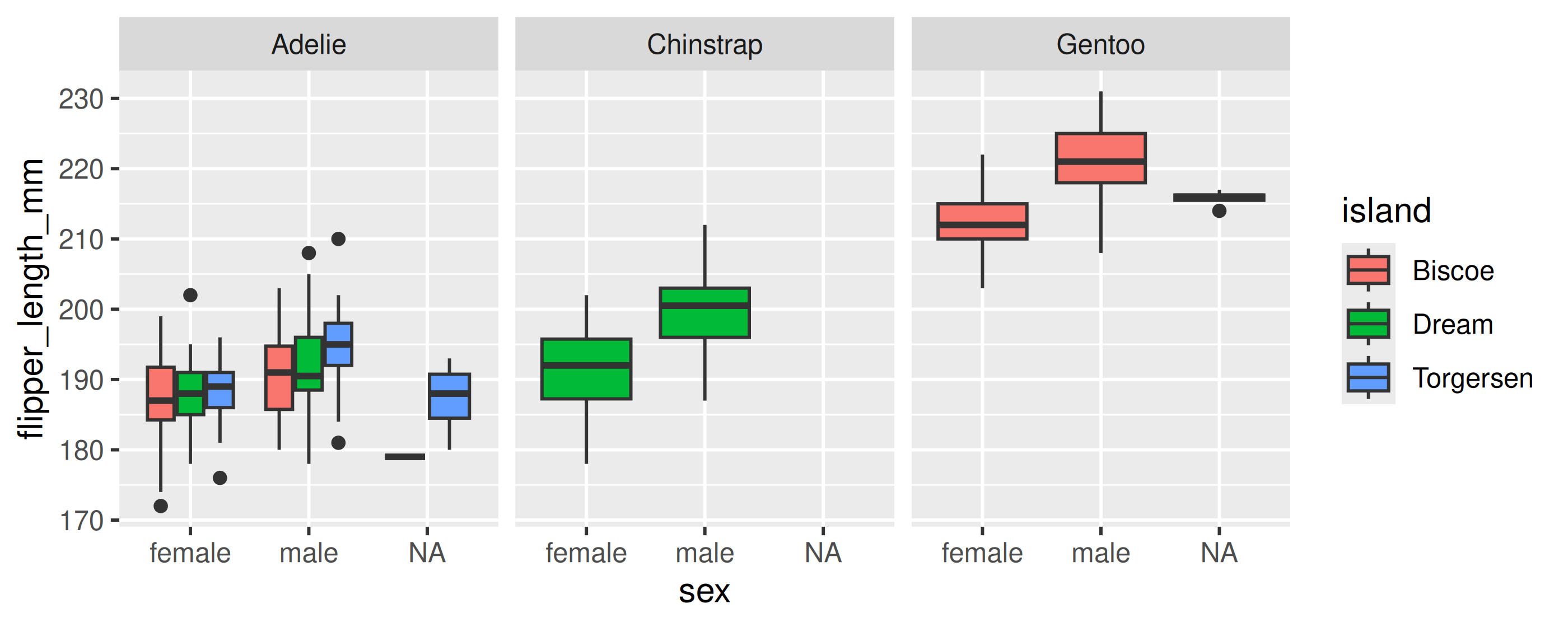1568x627 pixels.
Task: Click the 'island' legend title
Action: (x=1386, y=210)
